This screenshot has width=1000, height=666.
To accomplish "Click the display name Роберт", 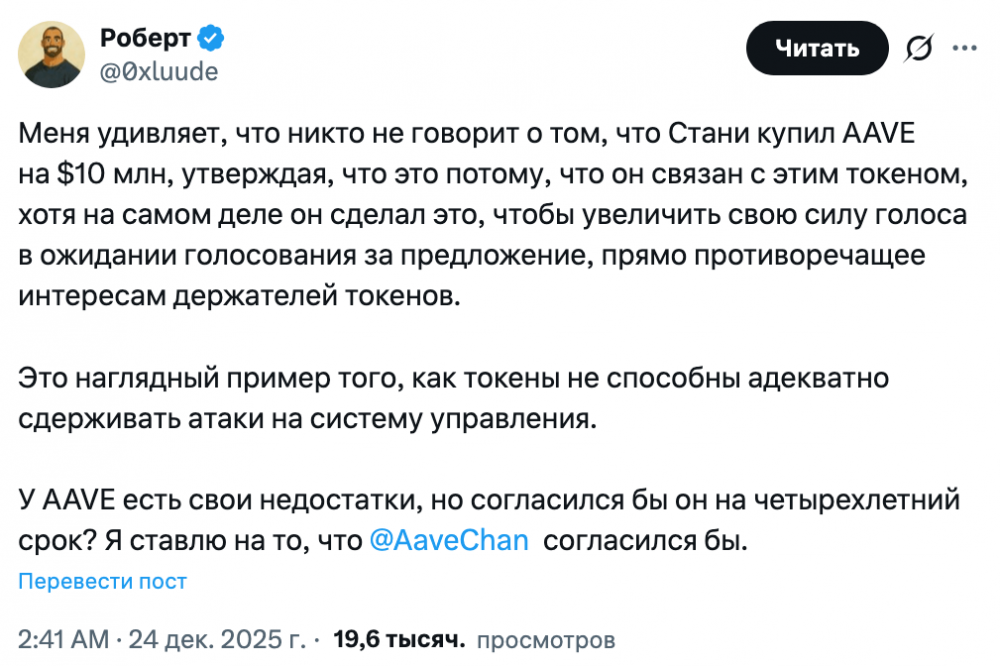I will tap(146, 40).
